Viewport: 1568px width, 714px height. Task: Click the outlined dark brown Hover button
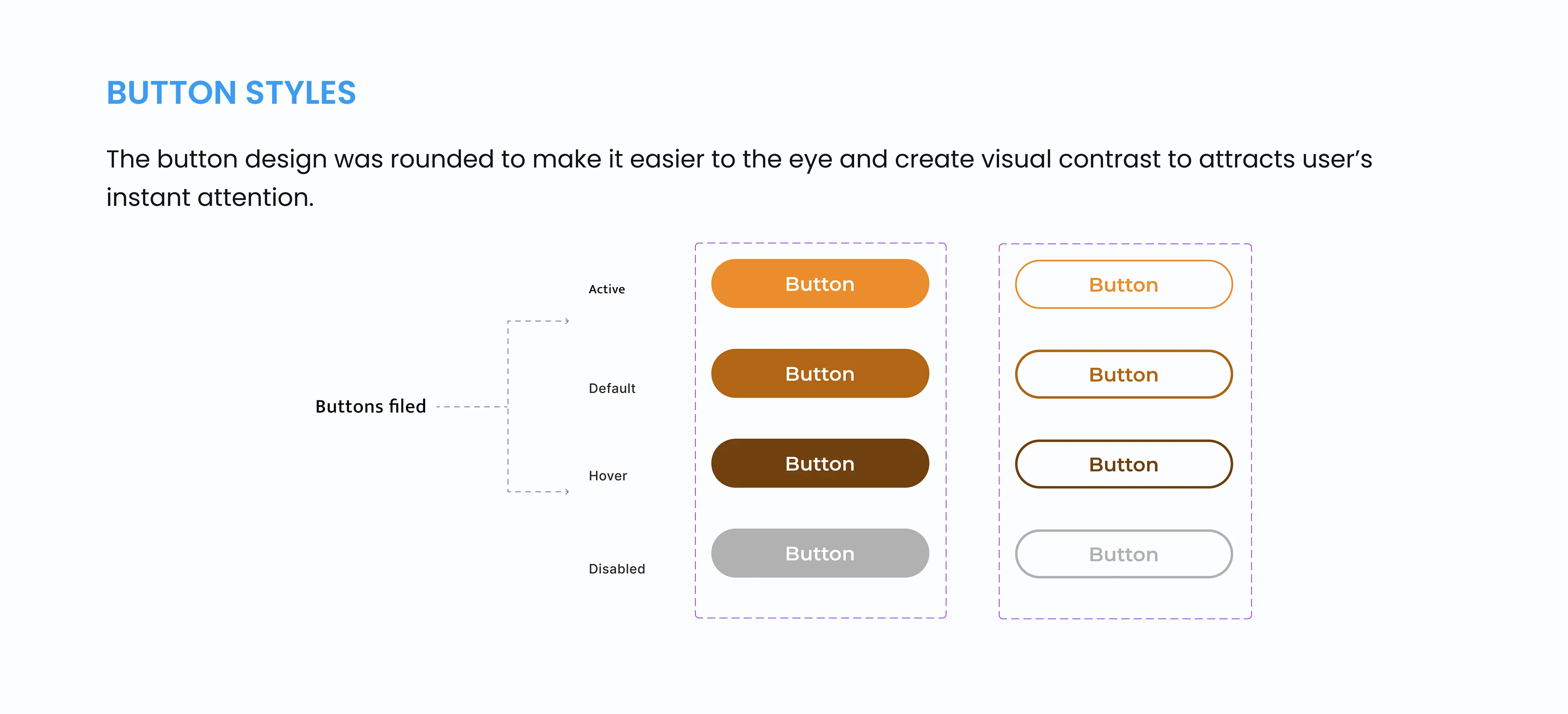1123,464
